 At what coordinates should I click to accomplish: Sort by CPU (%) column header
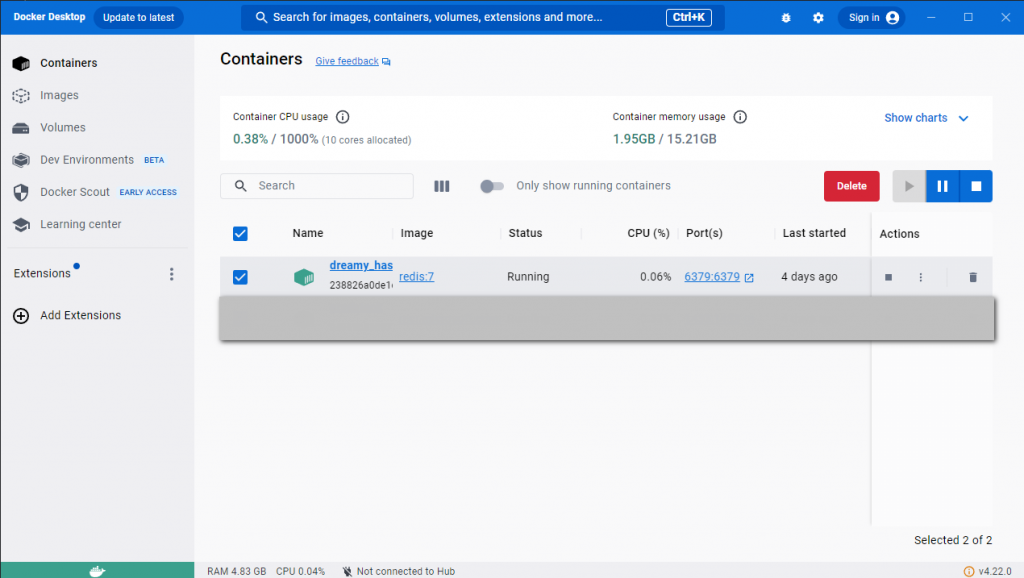tap(648, 233)
